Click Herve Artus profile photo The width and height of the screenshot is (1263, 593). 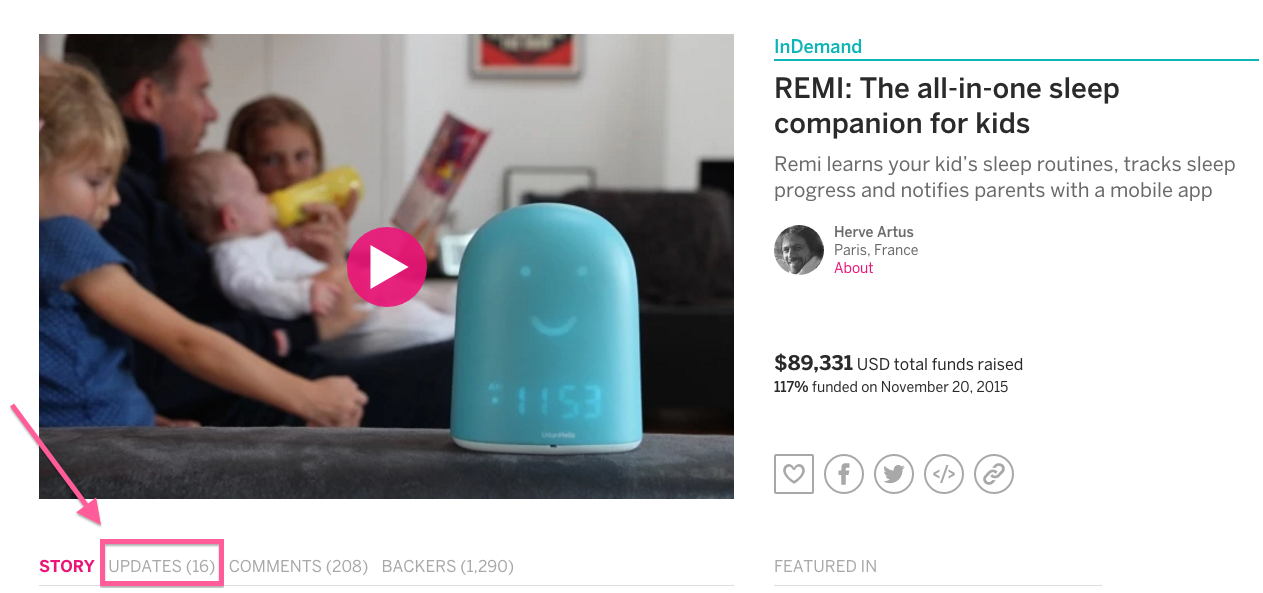tap(799, 250)
